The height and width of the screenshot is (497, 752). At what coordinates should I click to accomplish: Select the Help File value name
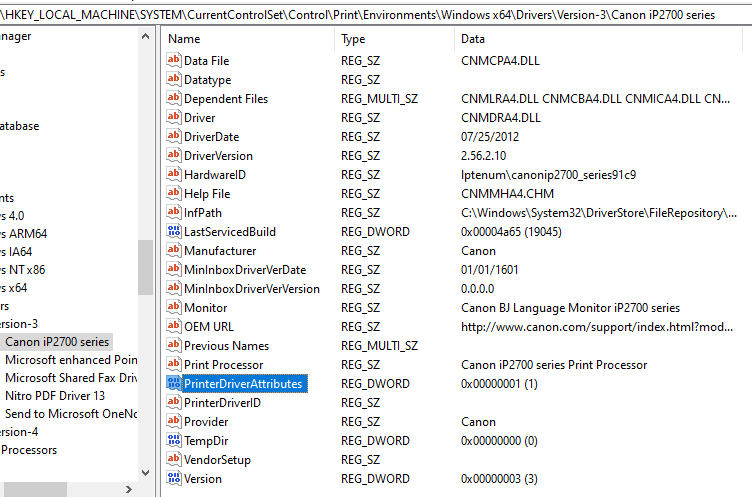coord(207,194)
